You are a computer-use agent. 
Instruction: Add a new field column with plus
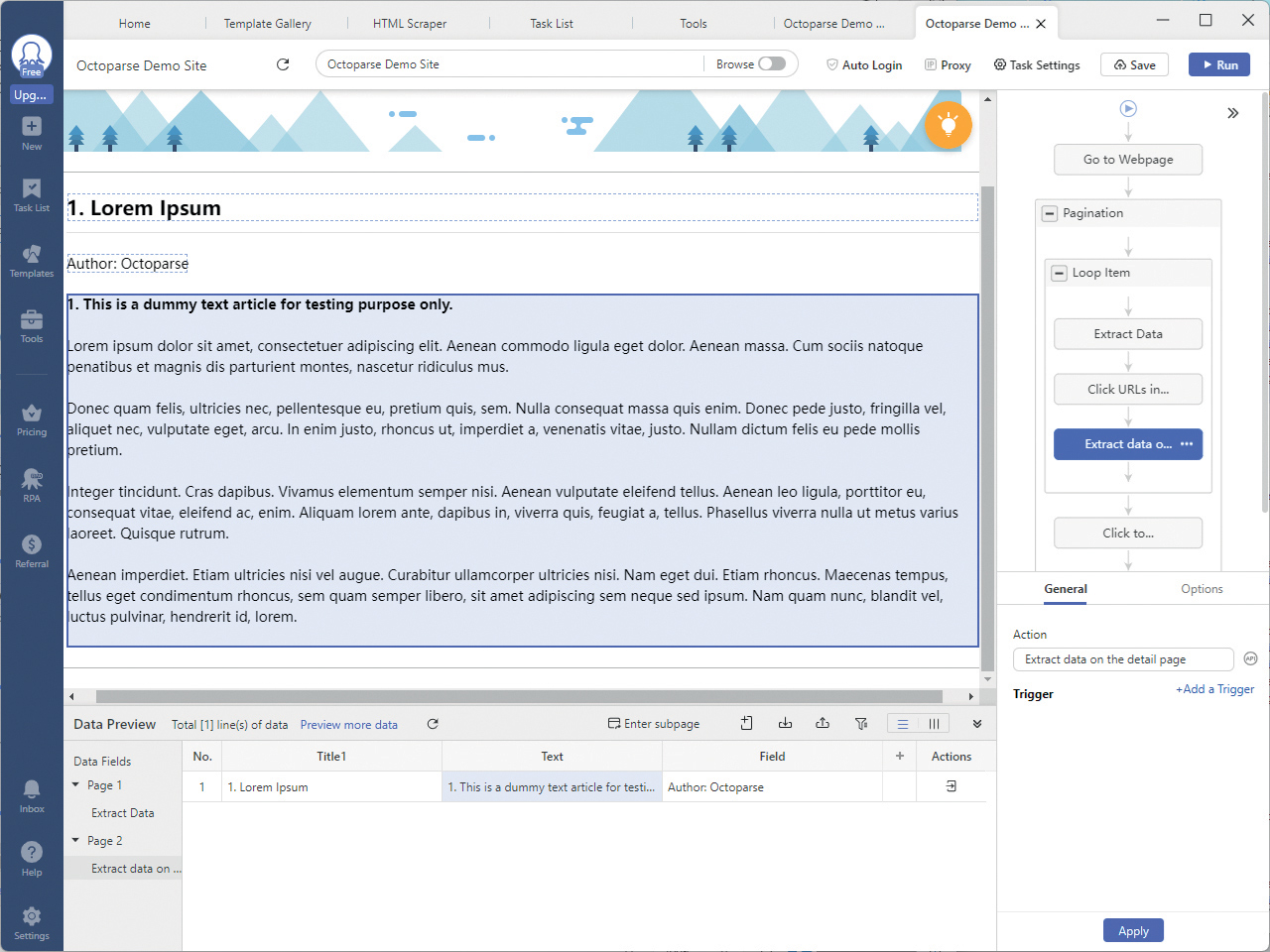pos(900,756)
